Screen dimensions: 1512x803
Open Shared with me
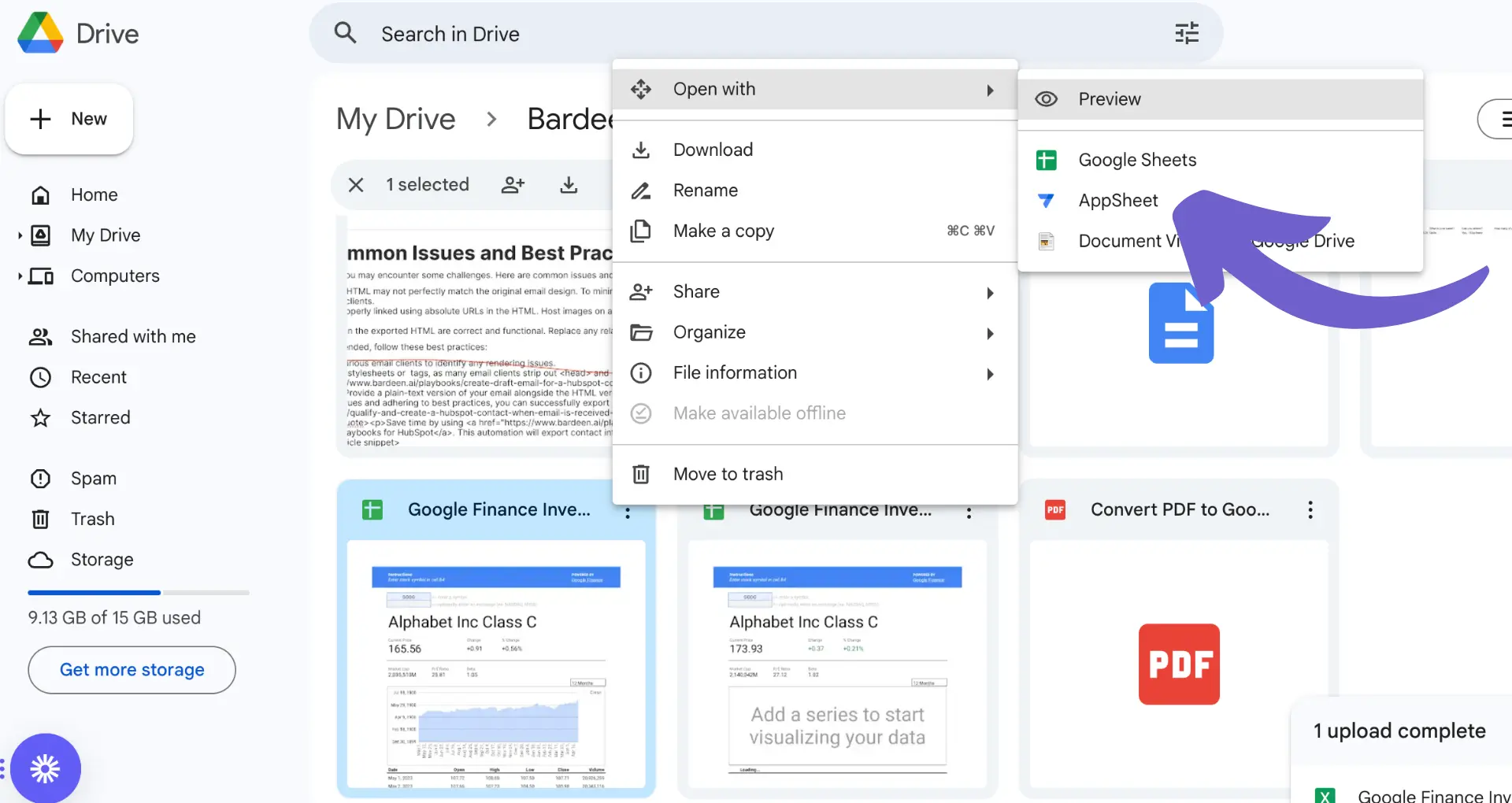click(x=133, y=336)
